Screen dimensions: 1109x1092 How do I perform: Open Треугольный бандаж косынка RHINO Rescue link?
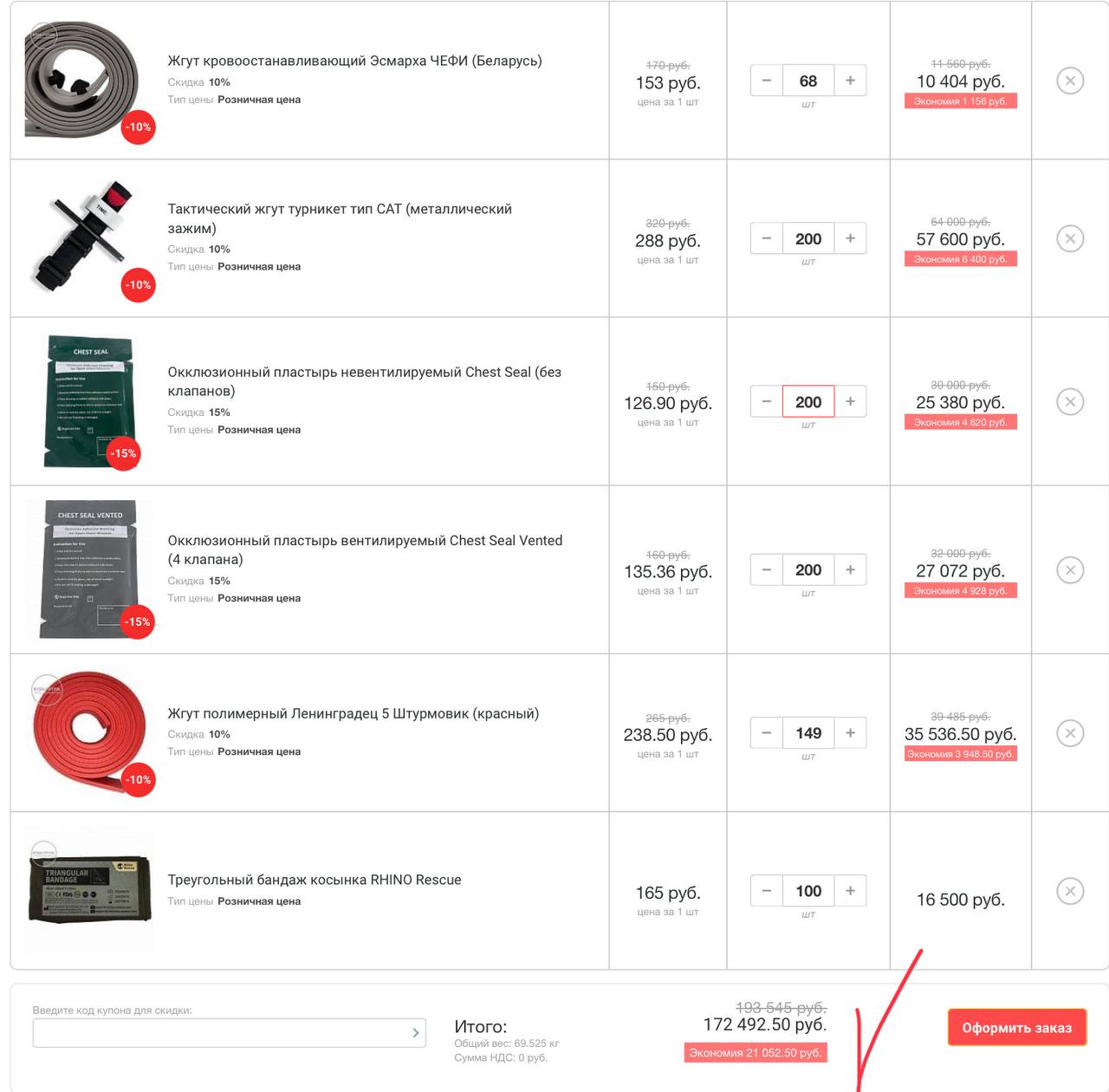[x=315, y=880]
